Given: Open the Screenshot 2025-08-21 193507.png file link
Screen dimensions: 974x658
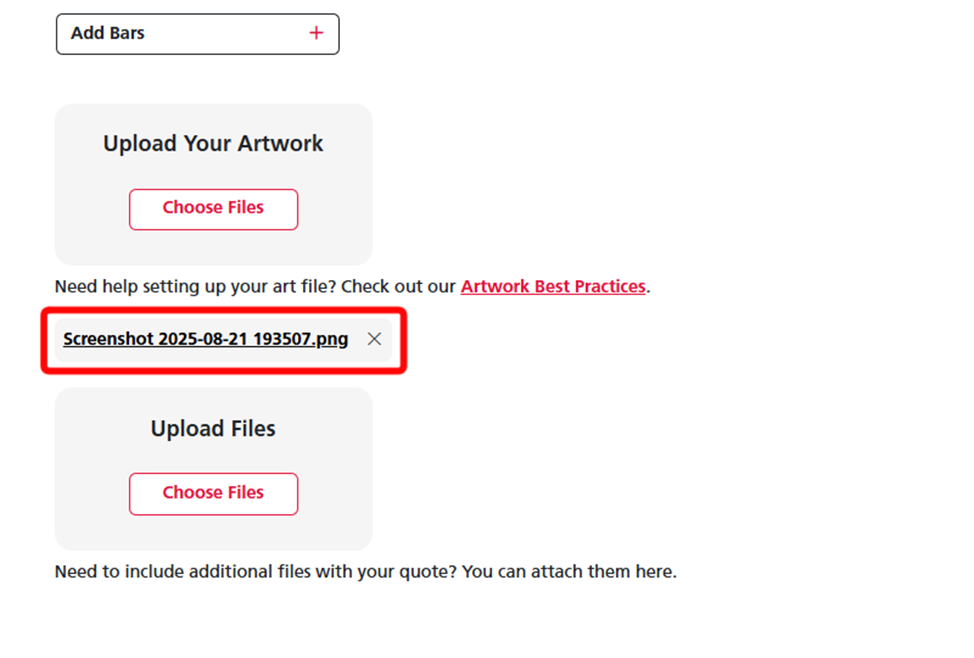Looking at the screenshot, I should click(x=205, y=339).
